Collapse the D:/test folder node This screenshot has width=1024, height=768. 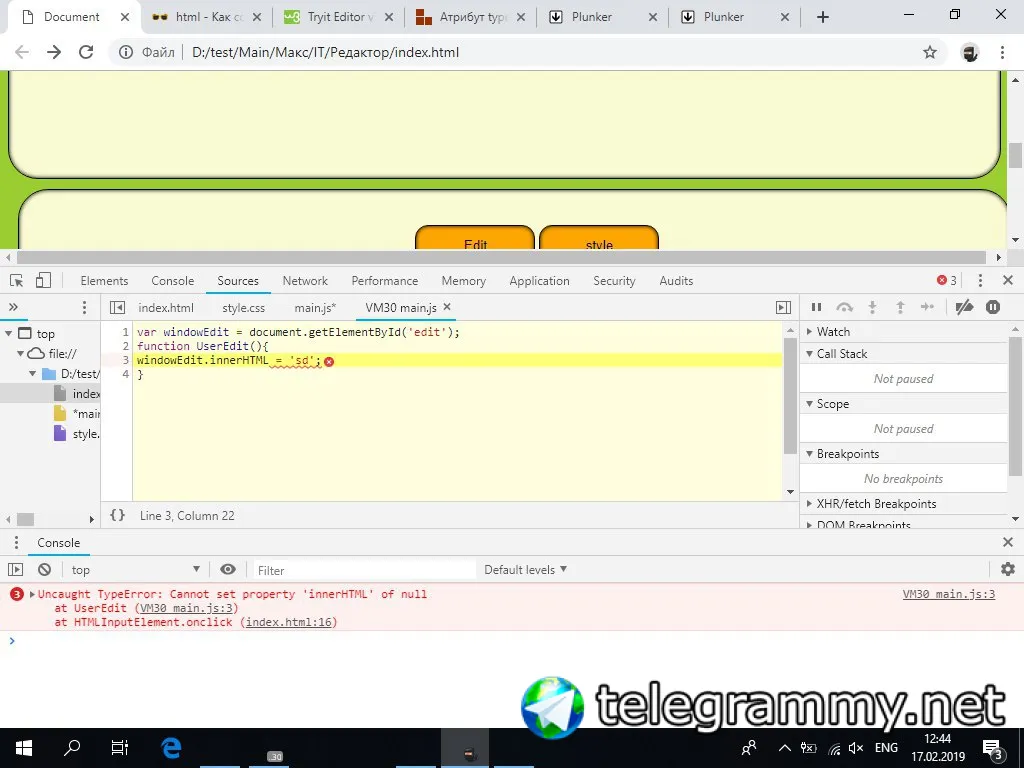[32, 374]
